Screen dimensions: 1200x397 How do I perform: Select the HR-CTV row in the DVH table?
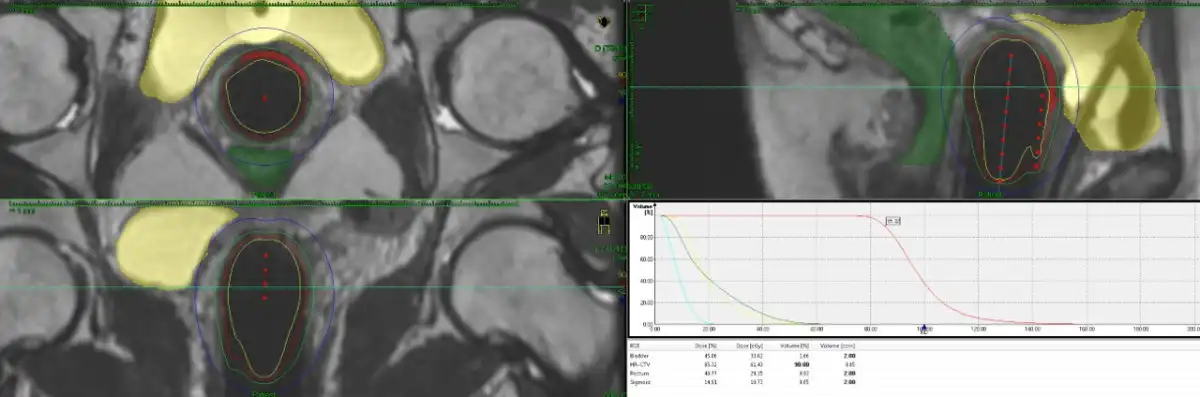point(740,364)
